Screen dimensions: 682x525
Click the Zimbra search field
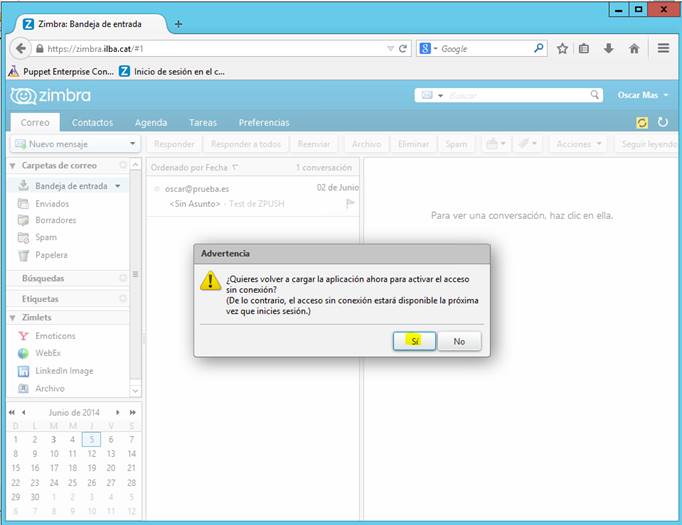pyautogui.click(x=518, y=95)
